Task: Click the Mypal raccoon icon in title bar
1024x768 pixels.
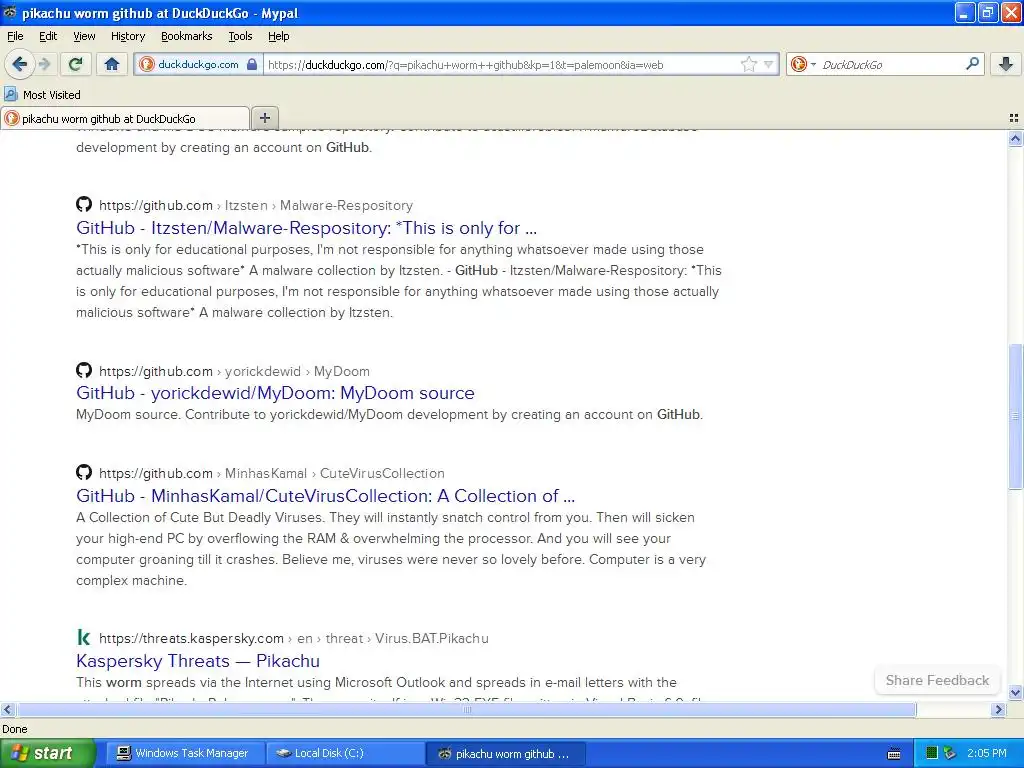Action: [x=10, y=12]
